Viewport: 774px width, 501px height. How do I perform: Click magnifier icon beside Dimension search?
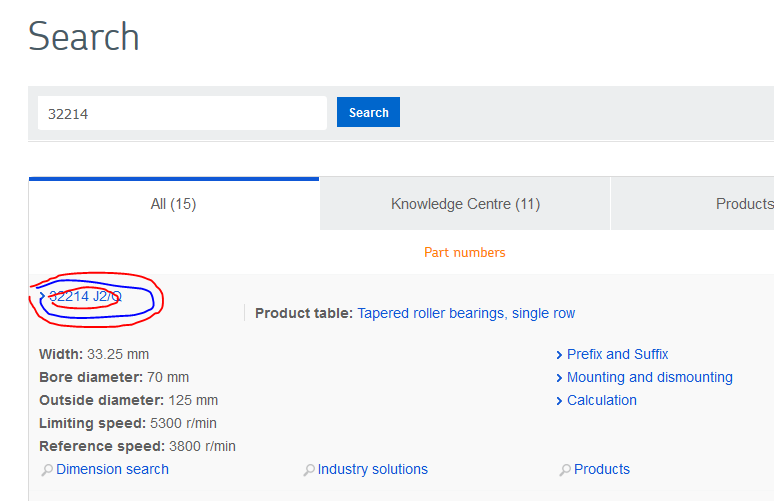(x=46, y=470)
